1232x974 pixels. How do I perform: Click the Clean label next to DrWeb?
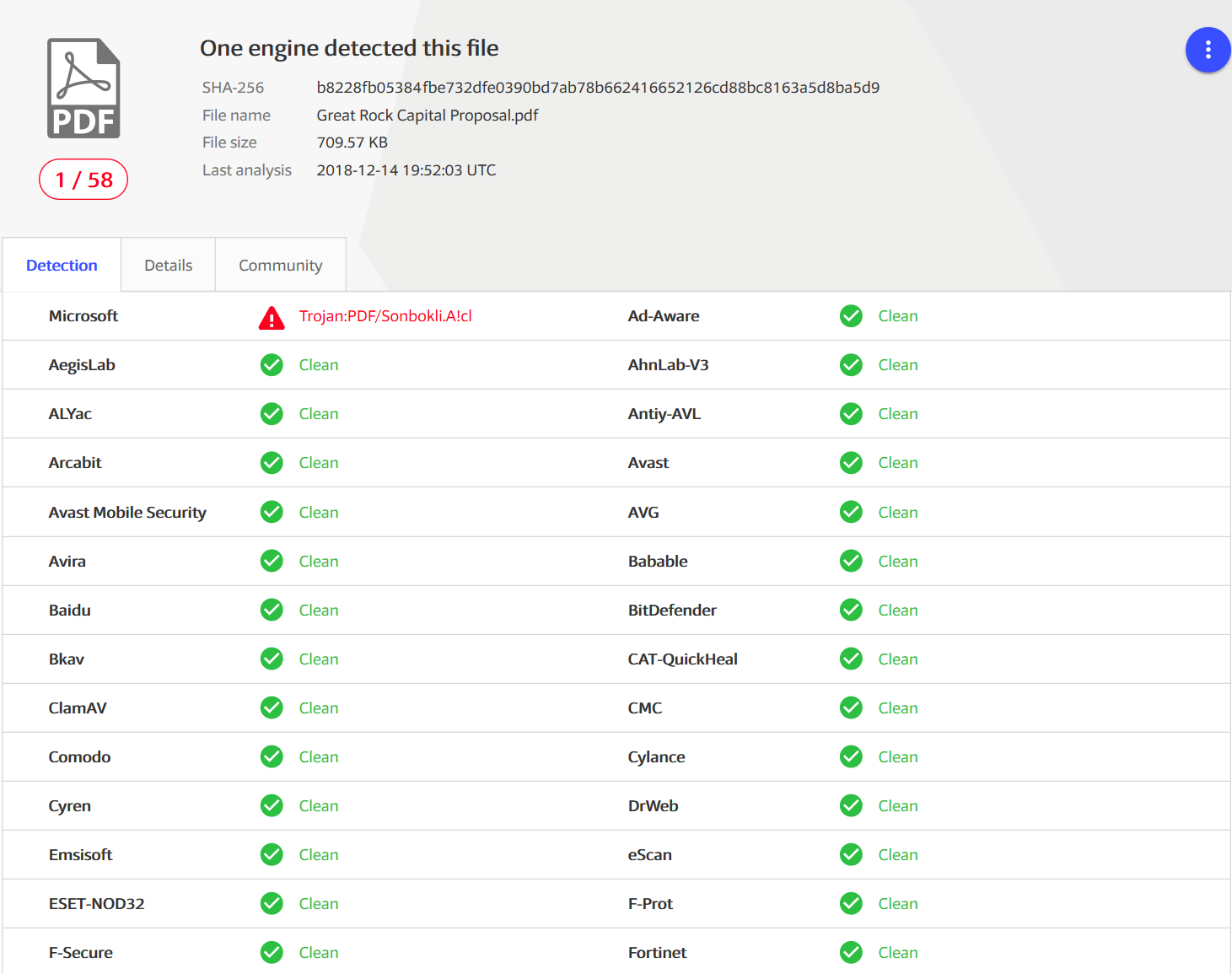click(898, 805)
